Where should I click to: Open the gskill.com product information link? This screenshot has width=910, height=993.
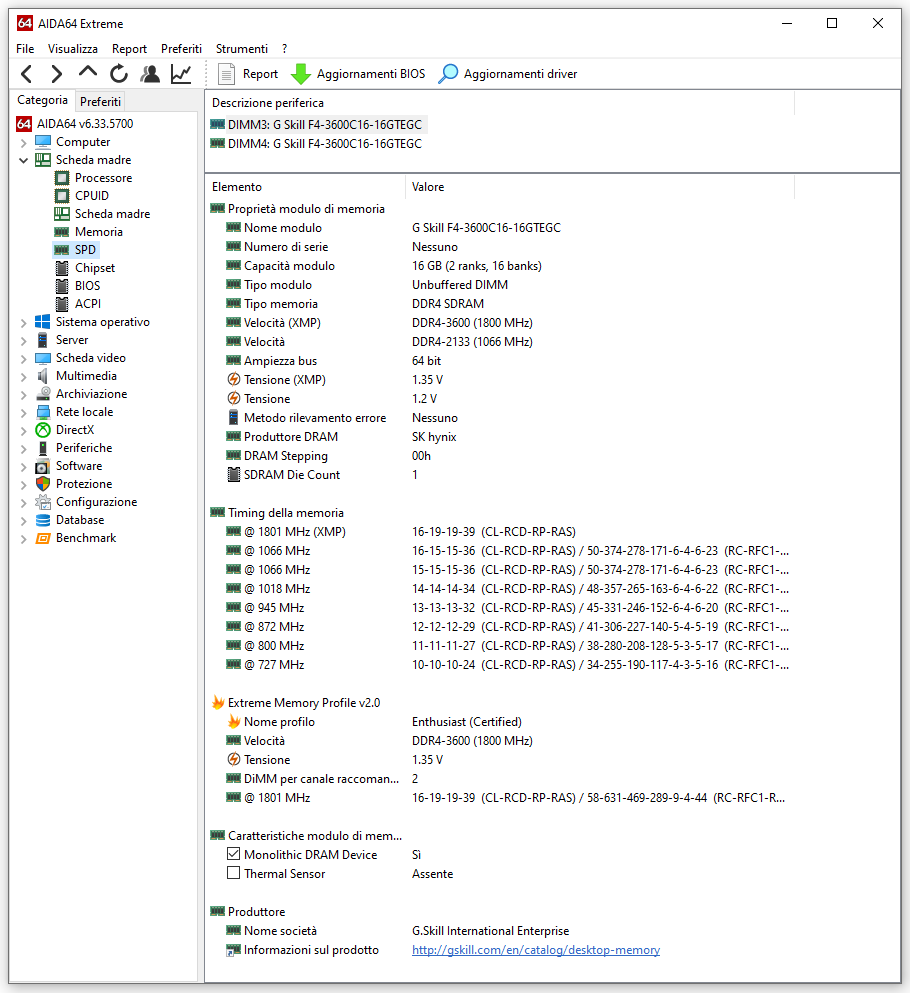tap(536, 949)
